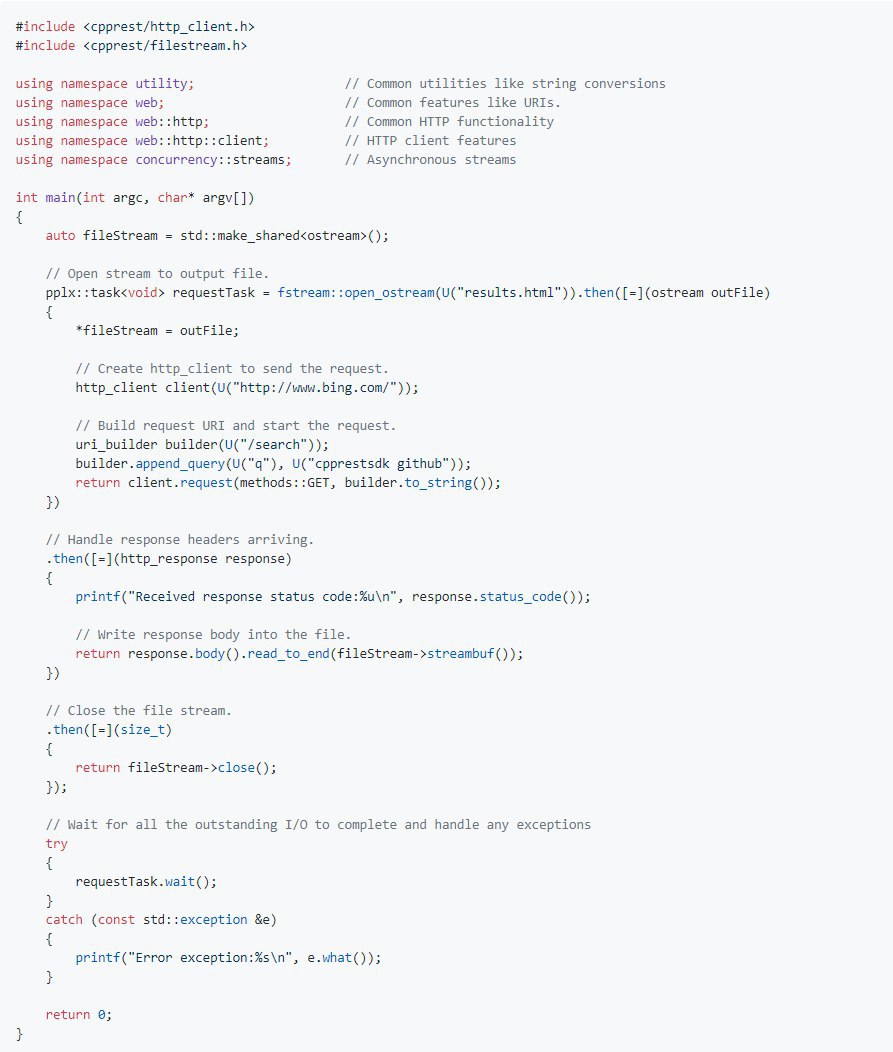The height and width of the screenshot is (1052, 893).
Task: Click 'int main(int argc, char* argv[])' line
Action: pos(135,198)
